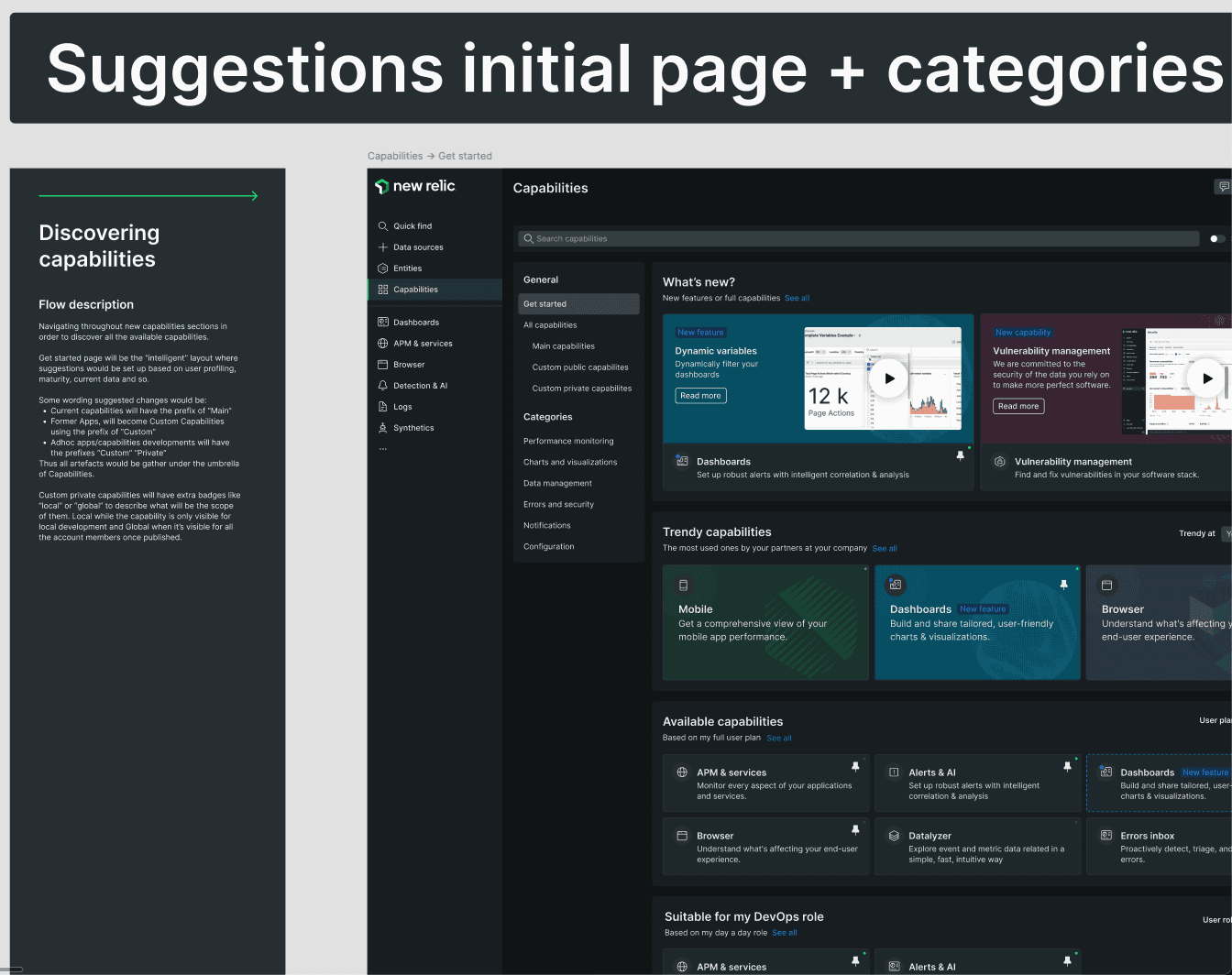Choose Performance monitoring category

568,442
